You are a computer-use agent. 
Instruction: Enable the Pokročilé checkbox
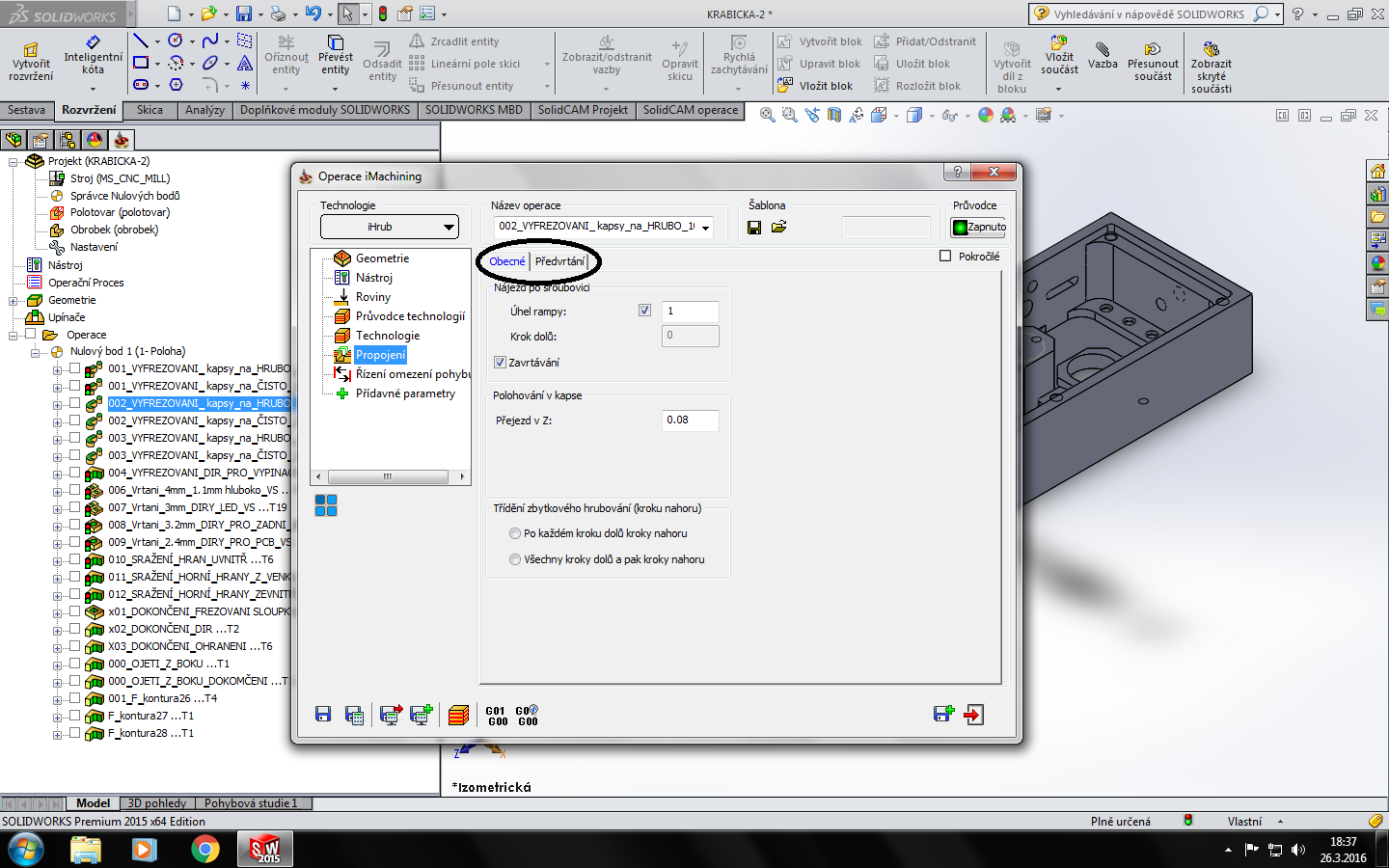click(945, 257)
